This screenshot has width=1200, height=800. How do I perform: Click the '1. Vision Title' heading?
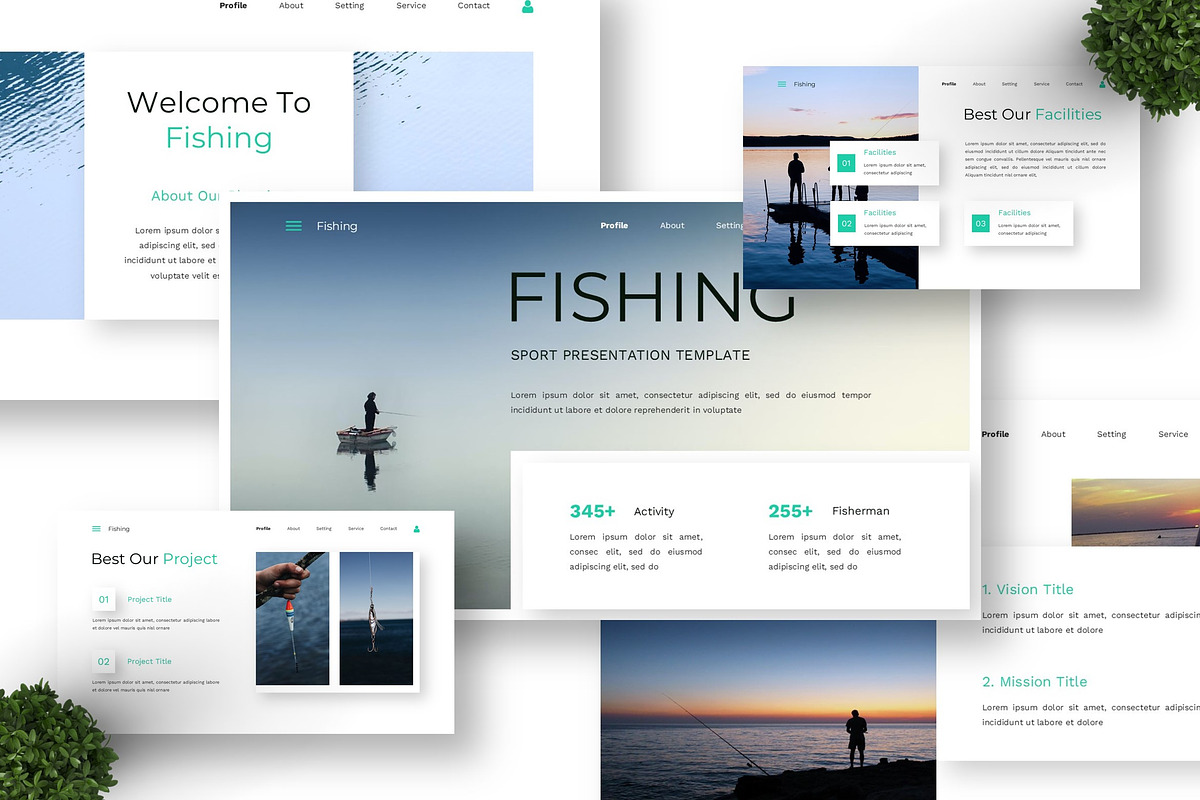1028,590
